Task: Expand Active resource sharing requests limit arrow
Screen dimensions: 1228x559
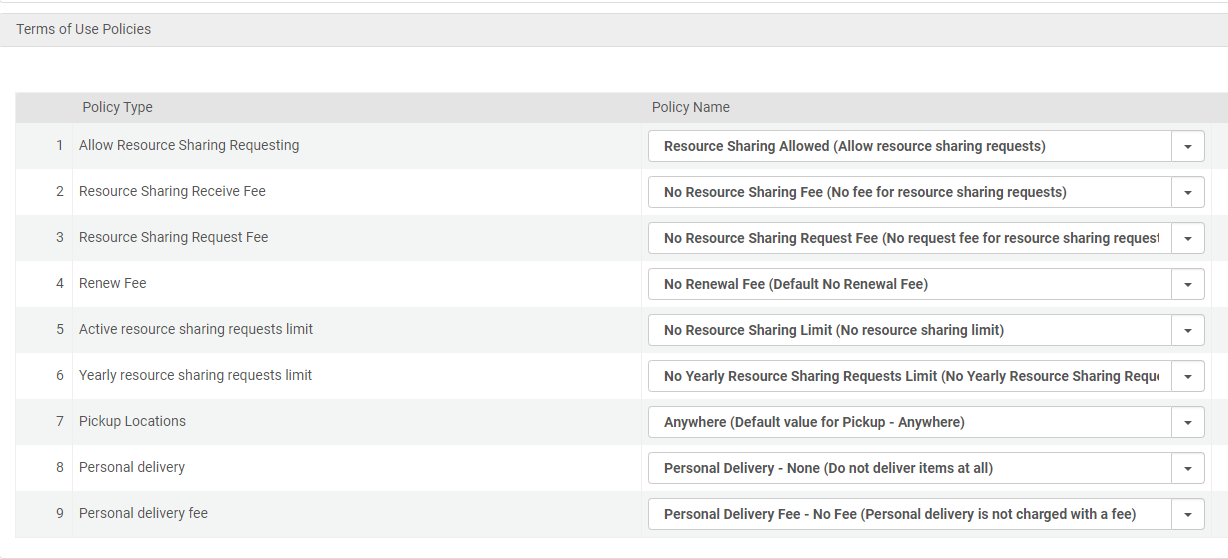Action: point(1187,330)
